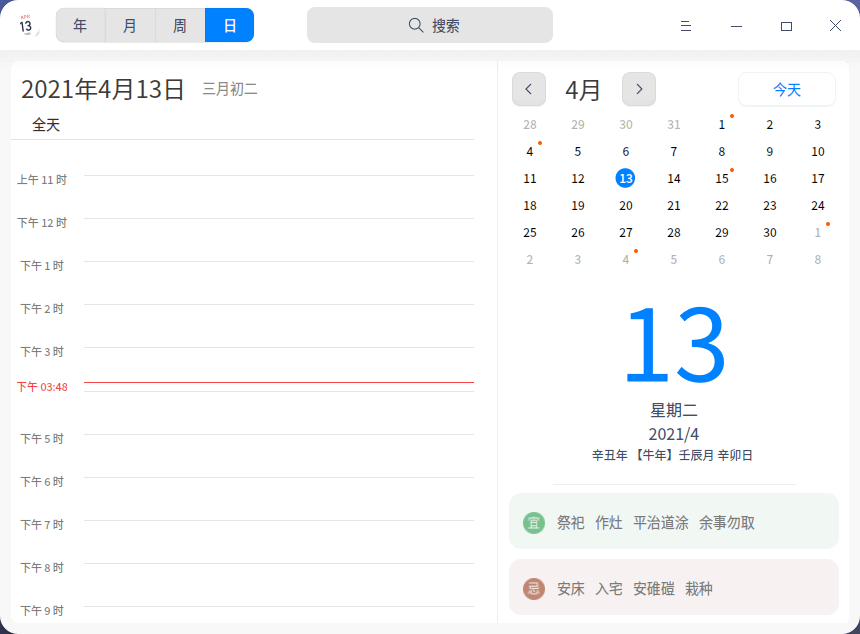This screenshot has height=634, width=860.
Task: Choose April 27 in the month grid
Action: coord(626,233)
